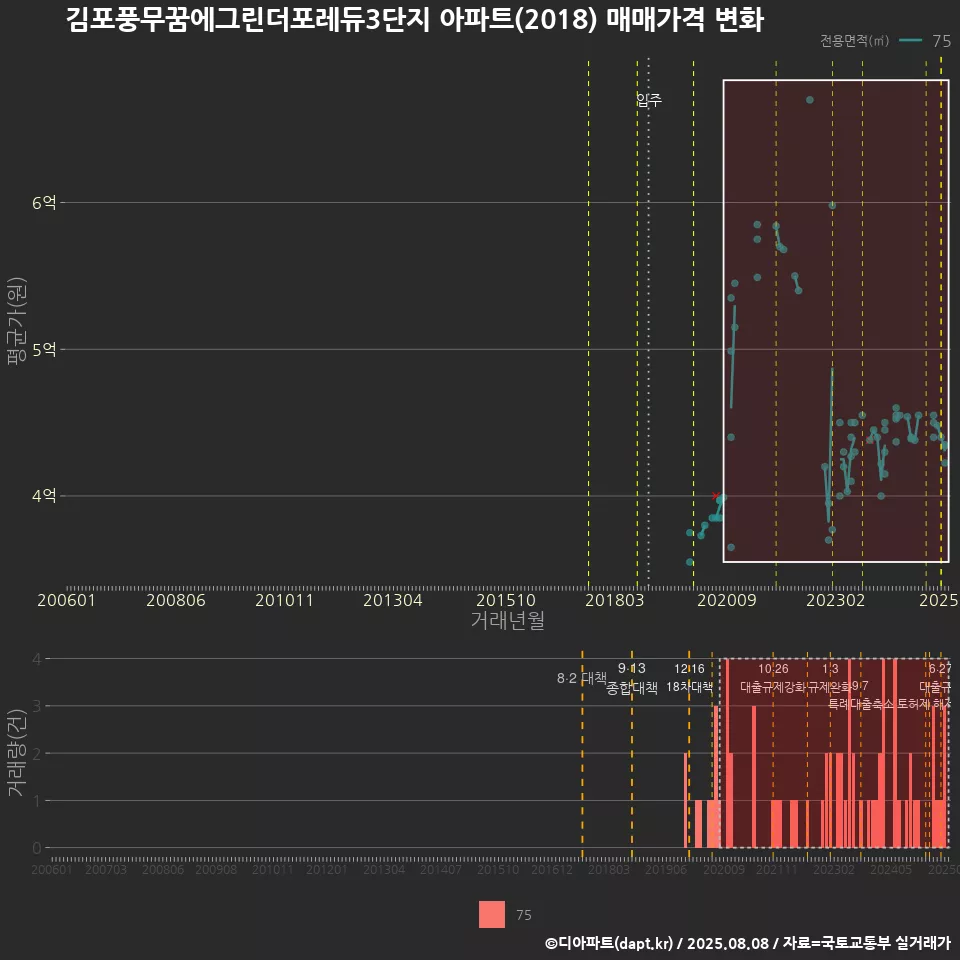Click the data point sitting on the 6억 gridline
The width and height of the screenshot is (960, 960).
tap(832, 205)
